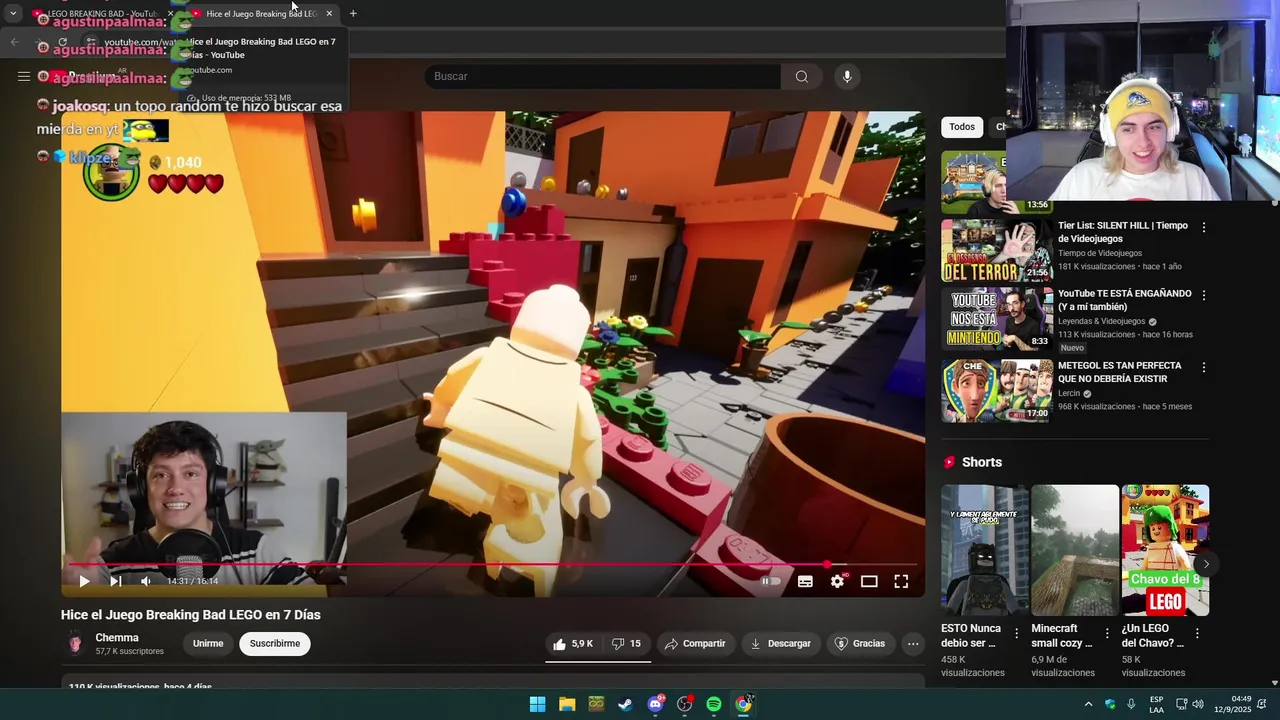Toggle subtitles in the video player

[805, 581]
